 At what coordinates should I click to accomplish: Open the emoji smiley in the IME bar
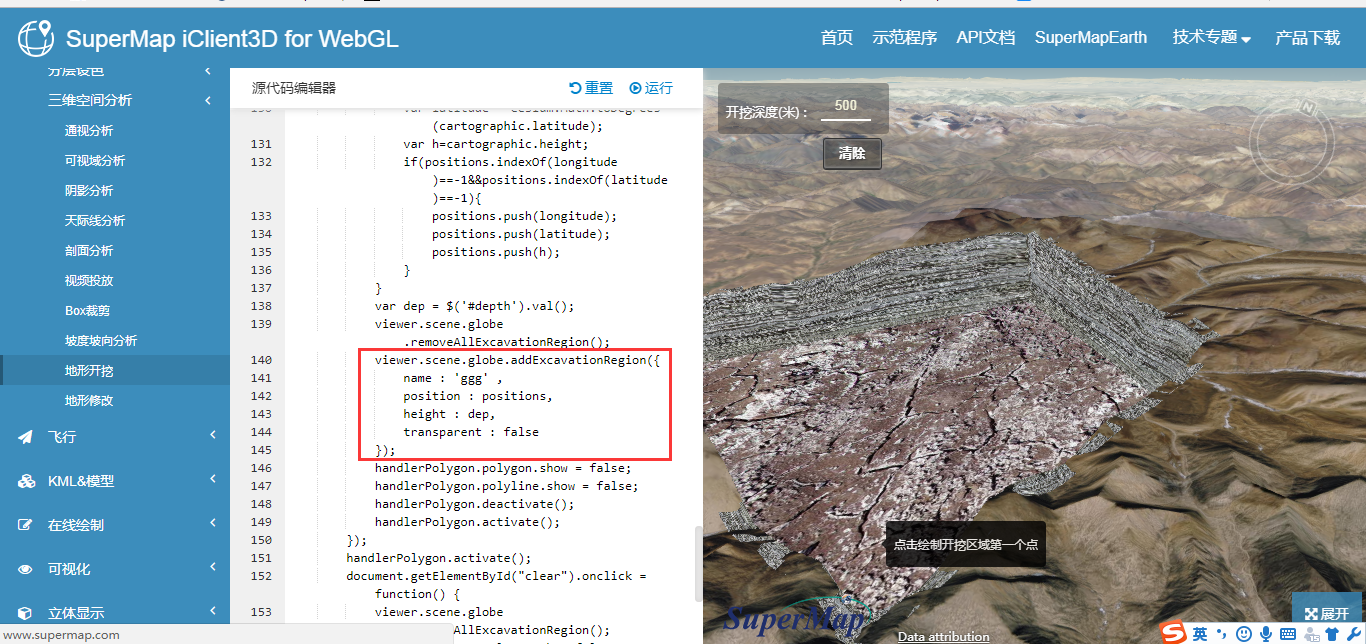[1244, 633]
